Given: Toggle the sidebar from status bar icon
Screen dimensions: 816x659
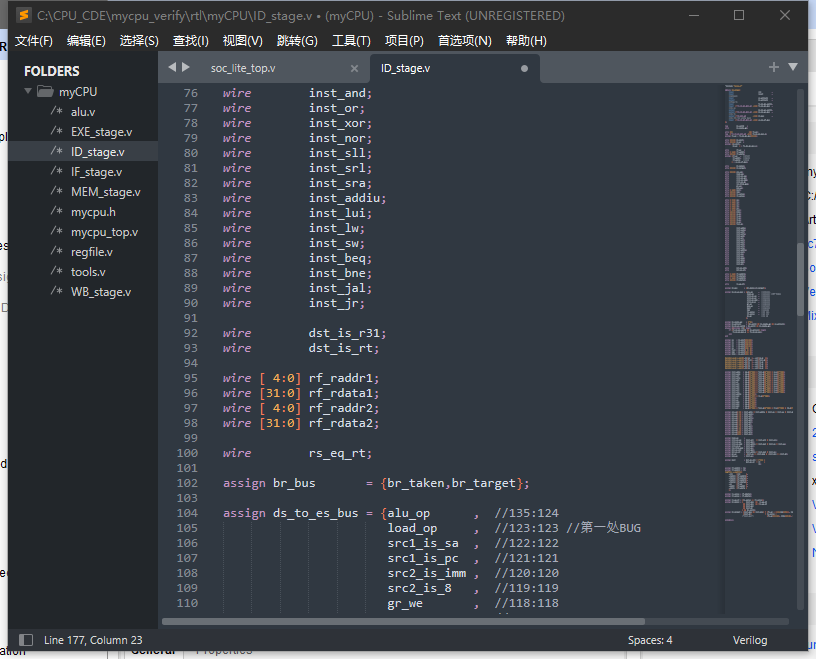Looking at the screenshot, I should [26, 640].
